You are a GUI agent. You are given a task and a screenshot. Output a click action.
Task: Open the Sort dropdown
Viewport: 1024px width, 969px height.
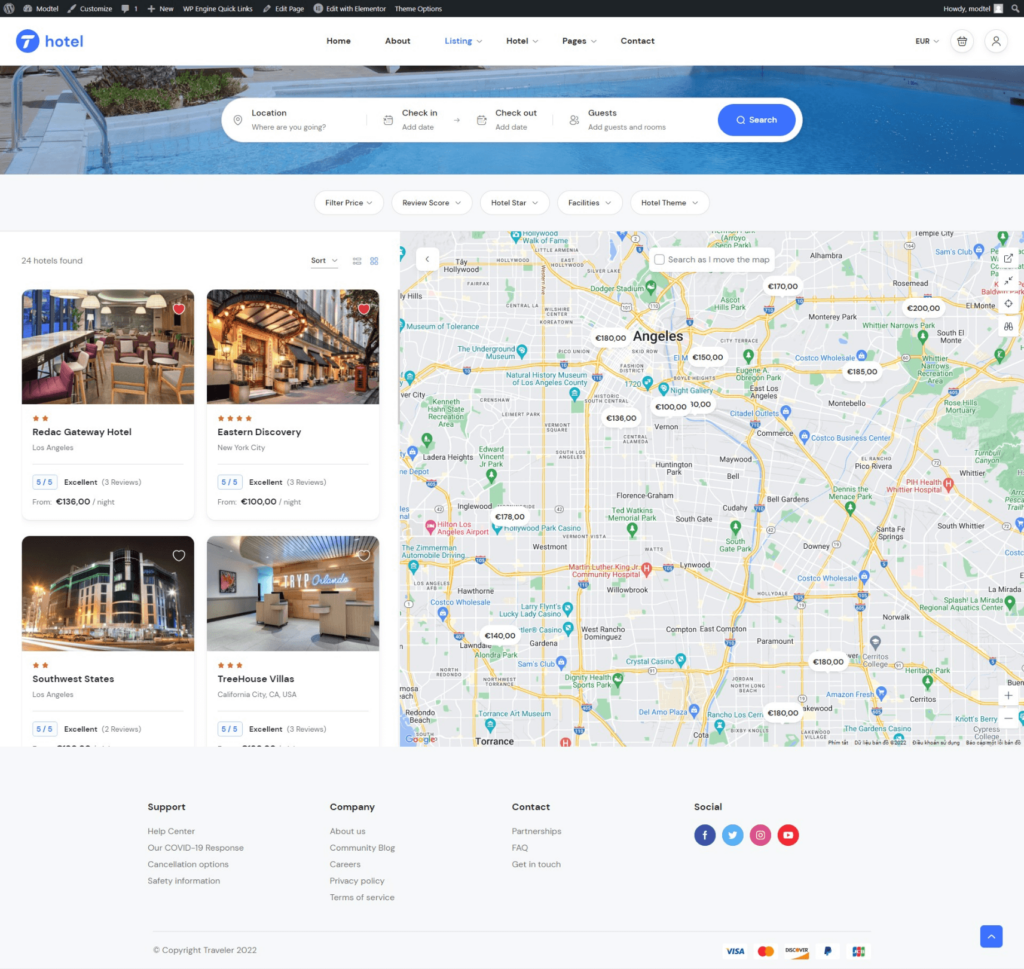point(324,260)
